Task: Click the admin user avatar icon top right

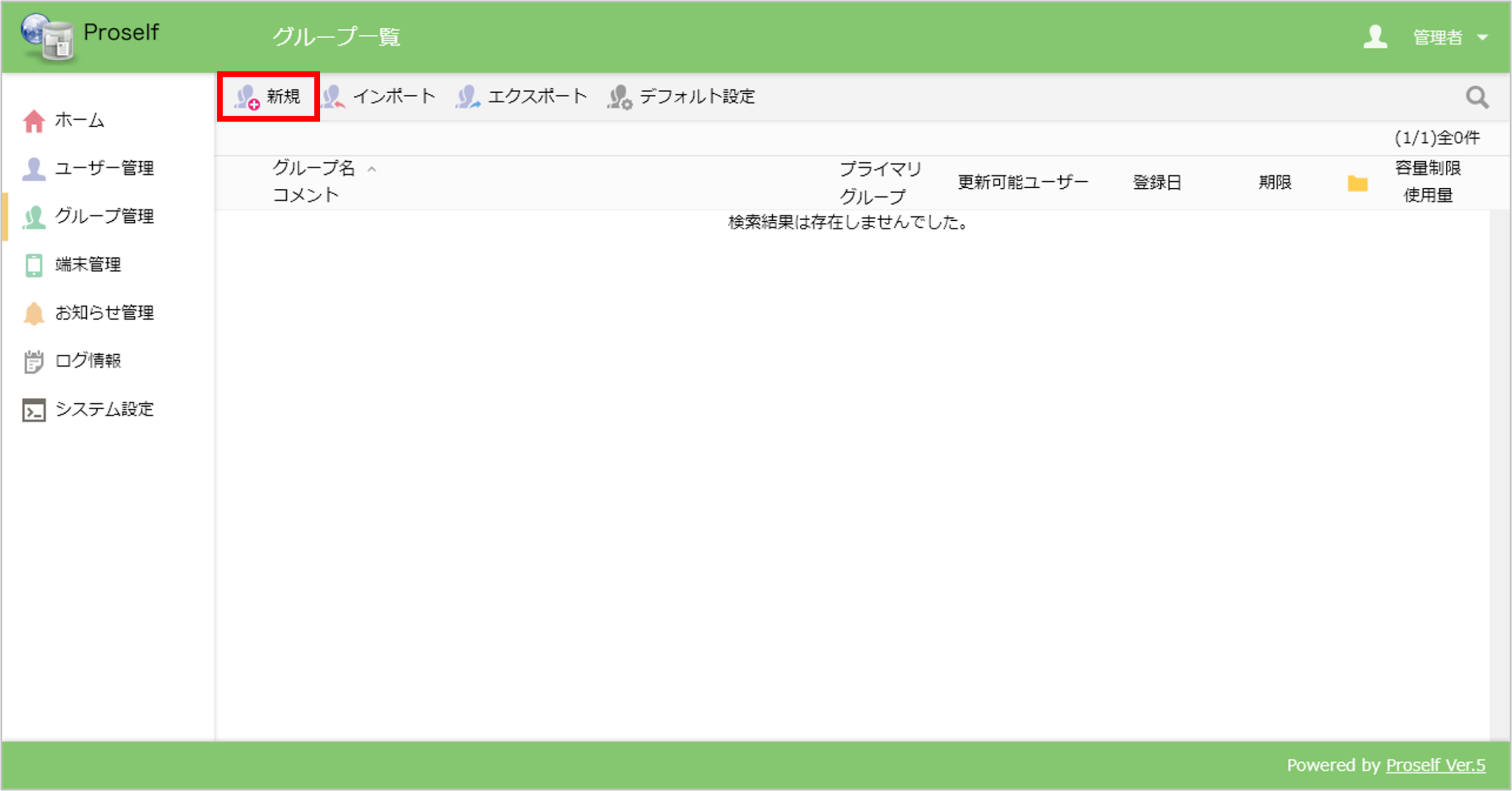Action: tap(1376, 37)
